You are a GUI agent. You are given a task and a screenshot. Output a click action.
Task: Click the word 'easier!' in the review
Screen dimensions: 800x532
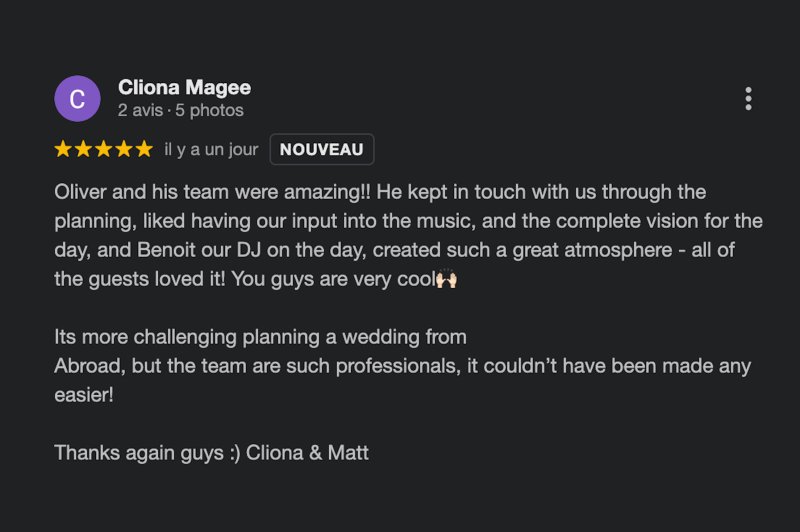click(84, 395)
